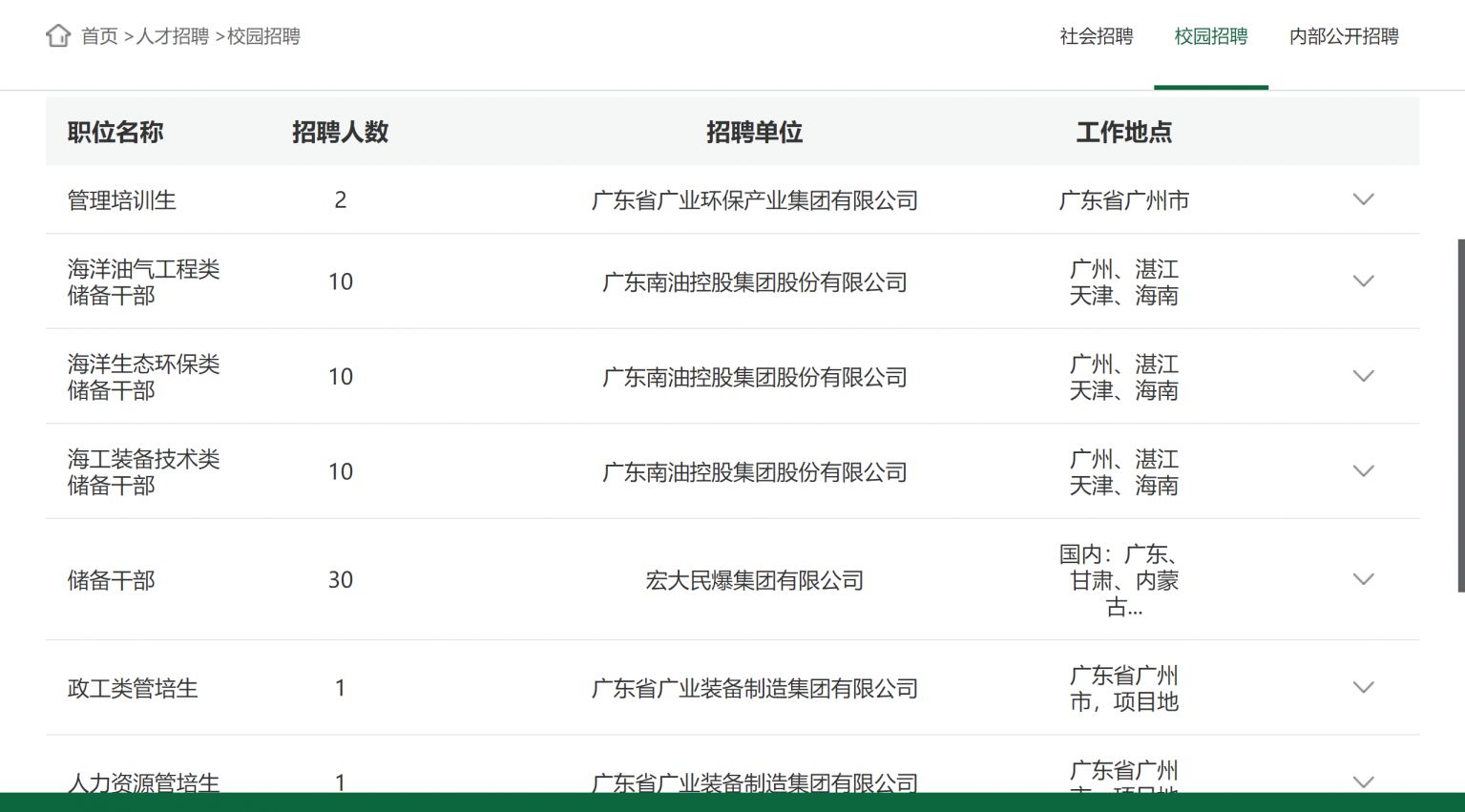Select the 管理培训生 position title

[x=122, y=200]
